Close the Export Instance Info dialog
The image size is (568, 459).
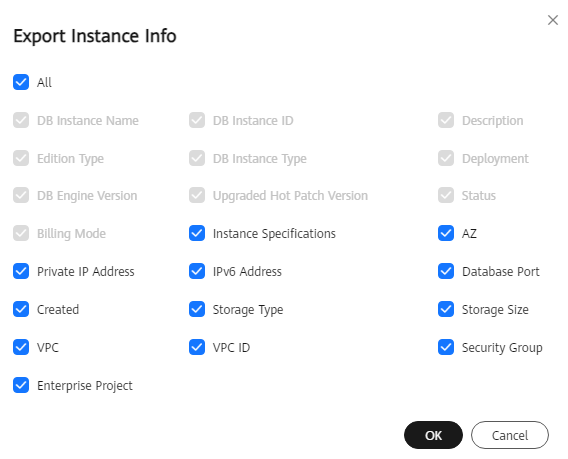553,20
